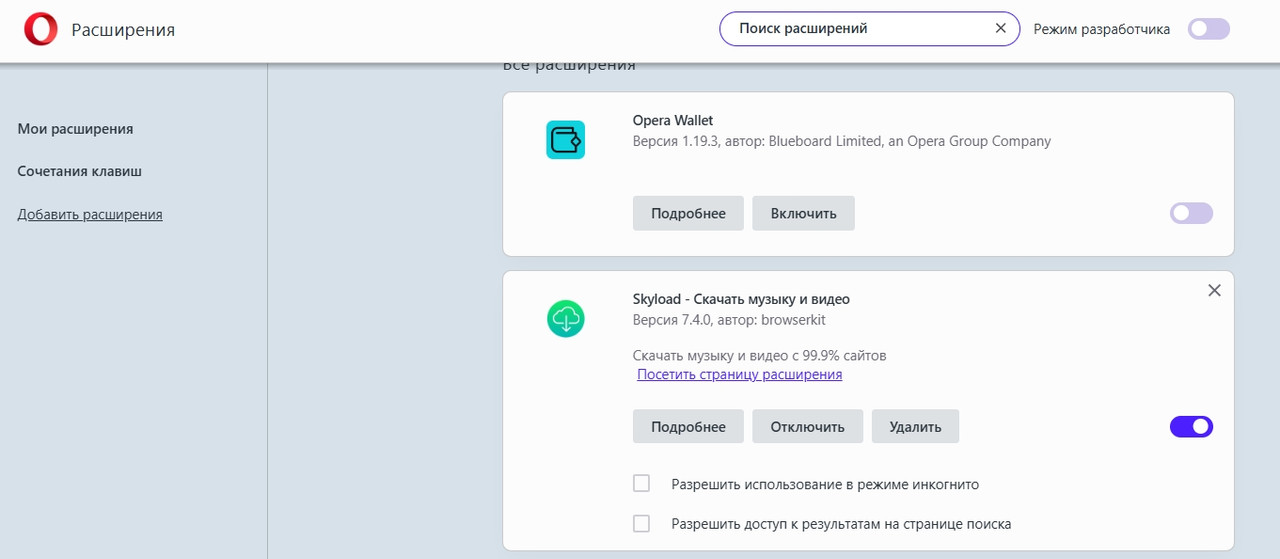Viewport: 1280px width, 559px height.
Task: Open Мои расширения in the sidebar
Action: pyautogui.click(x=75, y=129)
